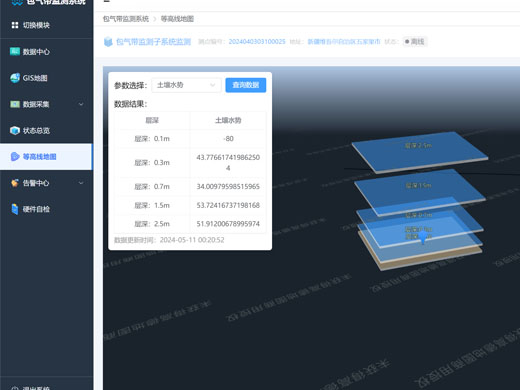The width and height of the screenshot is (520, 390).
Task: Select the 等高线地图 sidebar menu item
Action: coord(46,157)
